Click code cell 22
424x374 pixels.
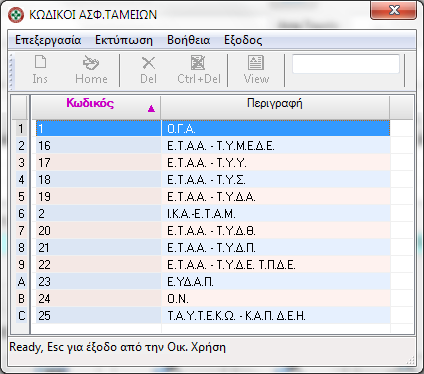coord(98,265)
